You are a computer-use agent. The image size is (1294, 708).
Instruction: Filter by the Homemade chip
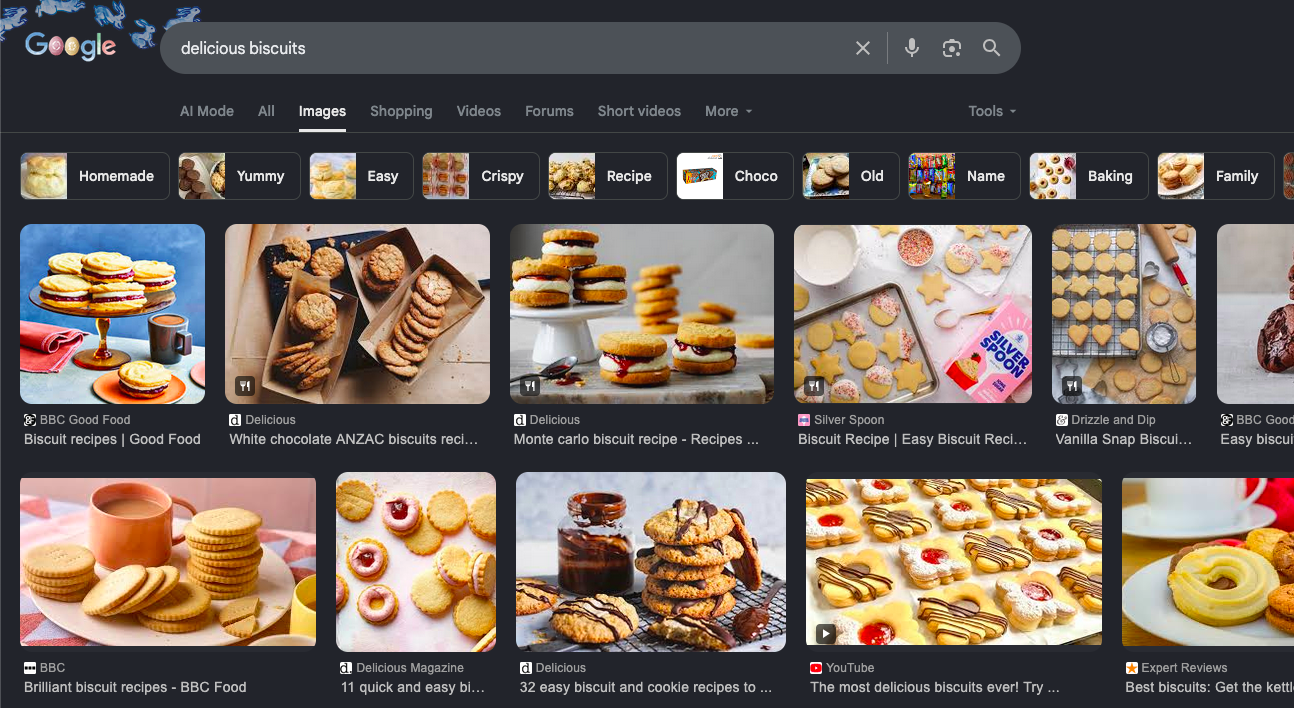(95, 176)
